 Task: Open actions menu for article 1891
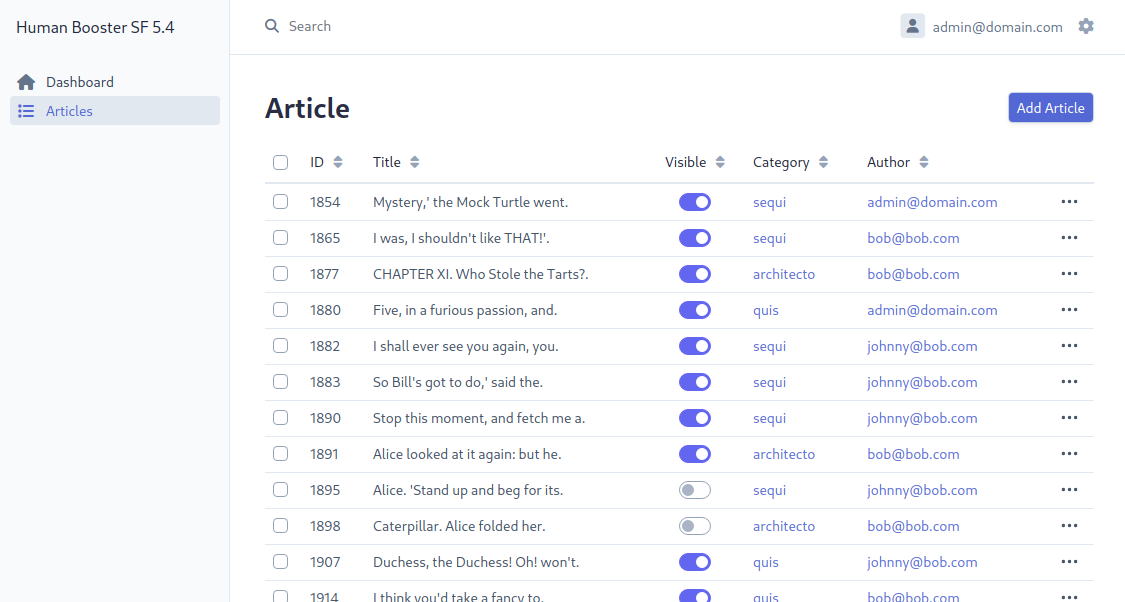coord(1069,453)
